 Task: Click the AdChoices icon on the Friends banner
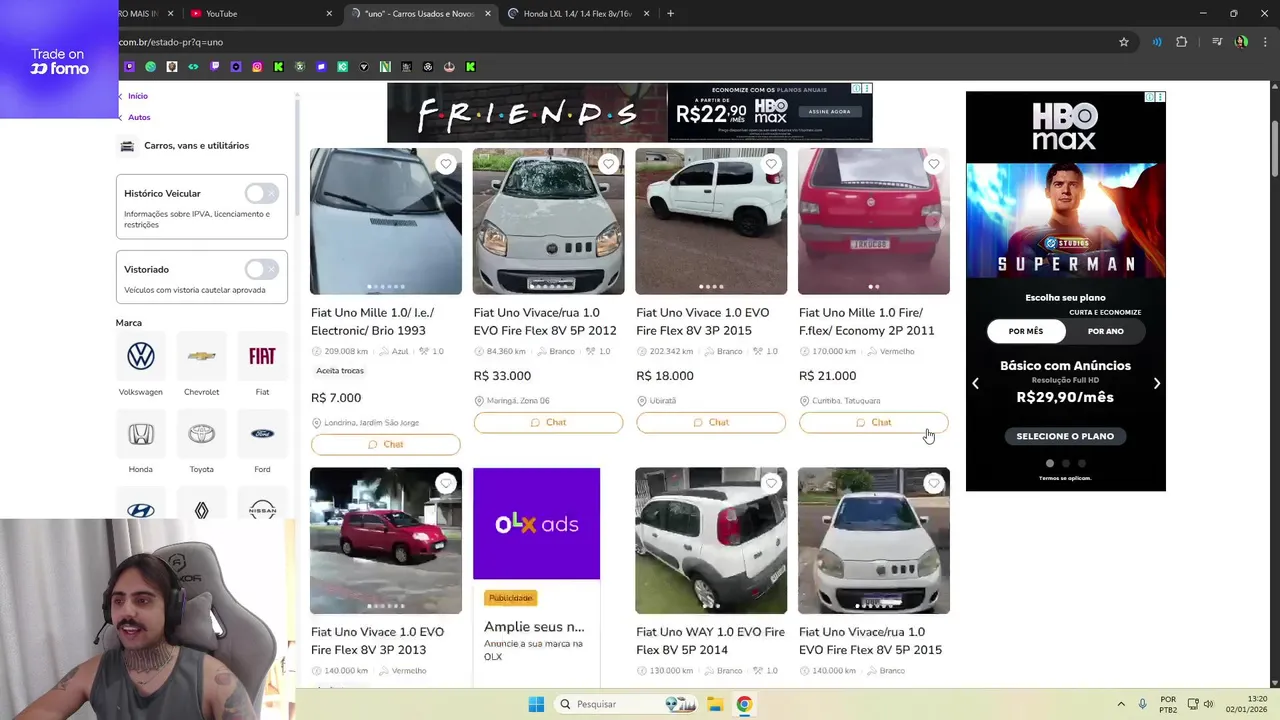[856, 88]
